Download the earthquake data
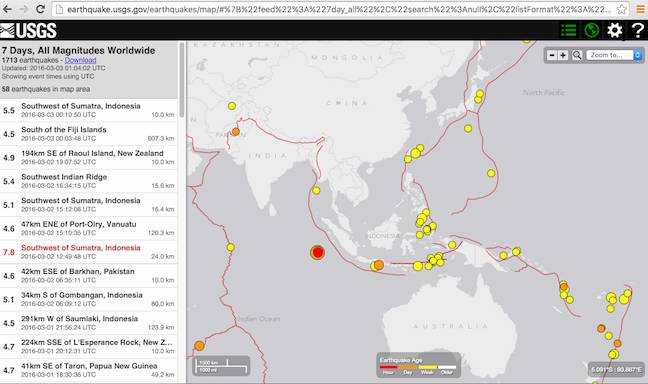The width and height of the screenshot is (648, 384). point(80,60)
